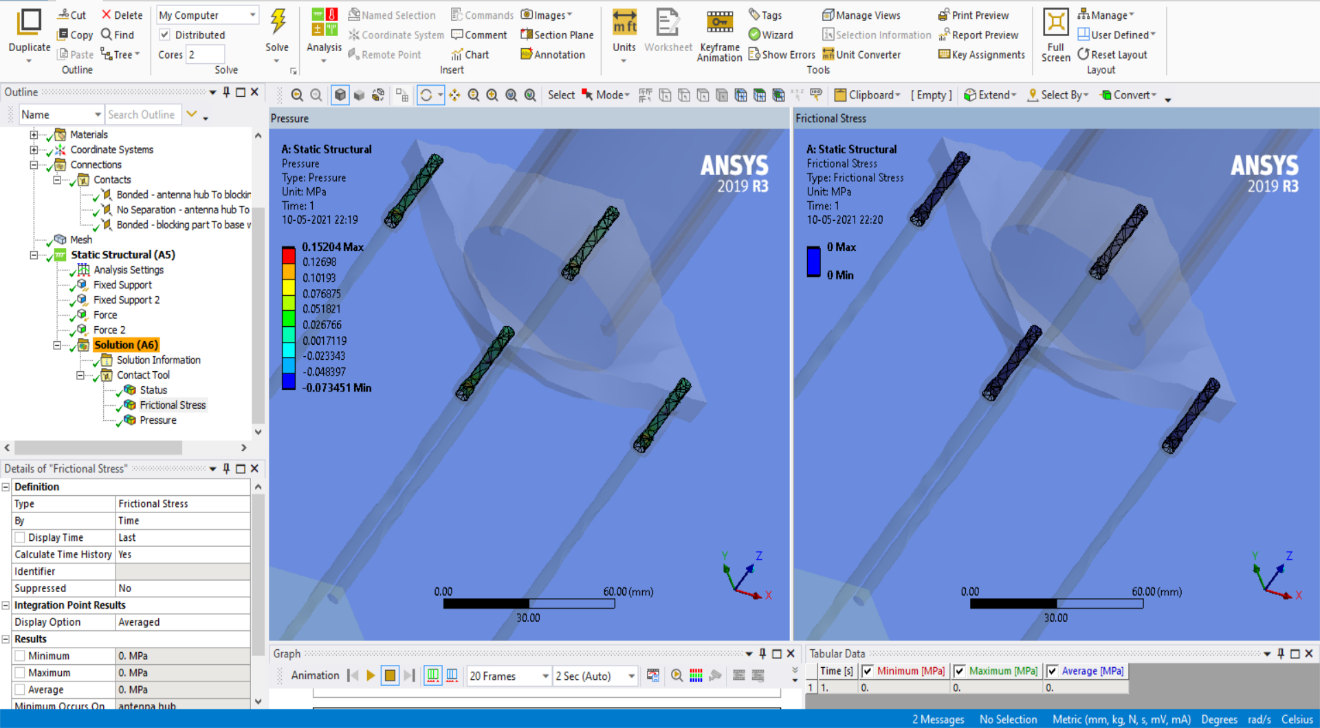Toggle the Distributed checkbox
Image resolution: width=1320 pixels, height=728 pixels.
165,35
